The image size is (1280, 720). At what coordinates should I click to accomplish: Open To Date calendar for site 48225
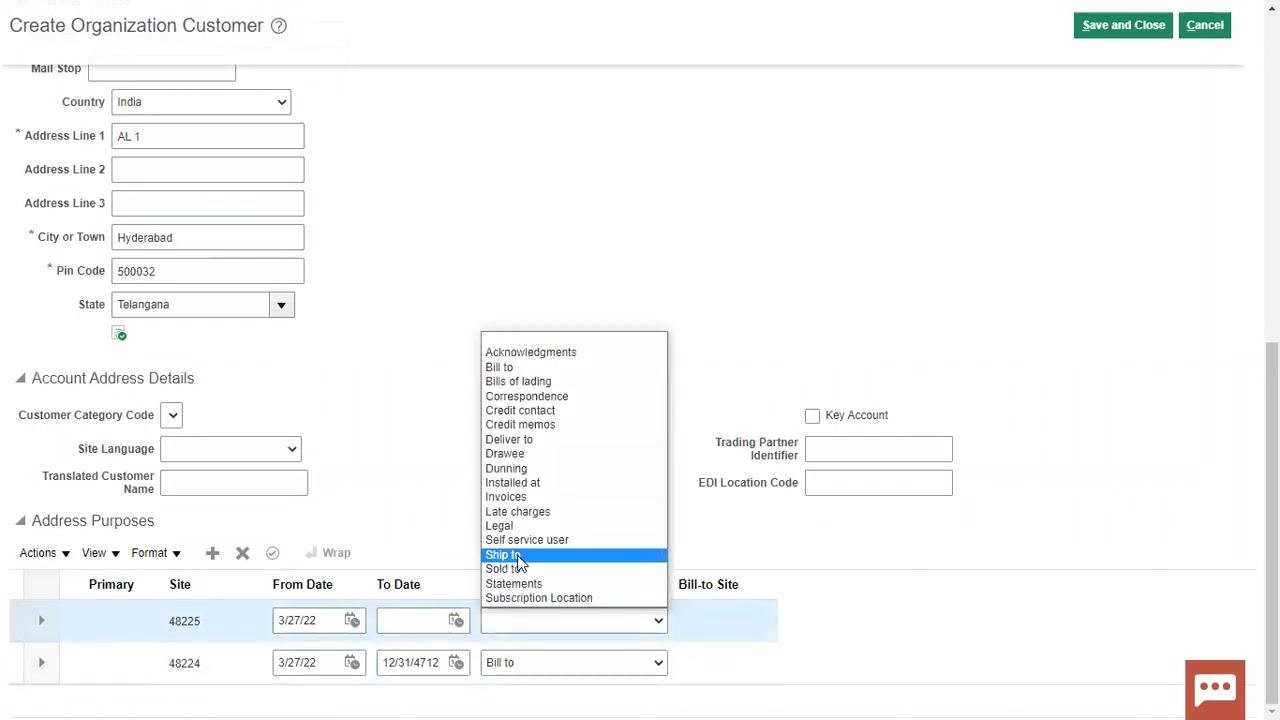pyautogui.click(x=456, y=620)
